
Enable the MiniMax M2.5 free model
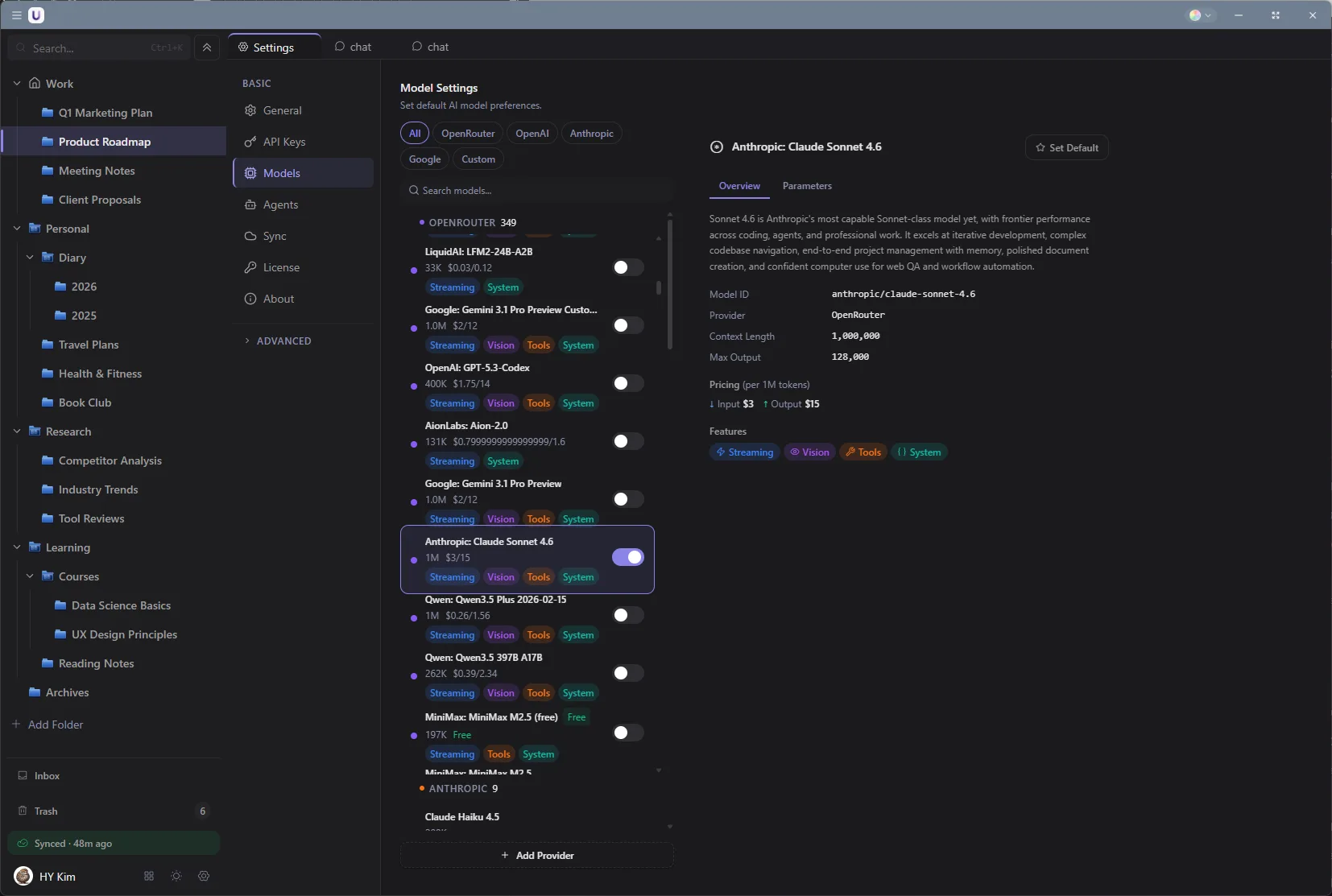pyautogui.click(x=627, y=733)
